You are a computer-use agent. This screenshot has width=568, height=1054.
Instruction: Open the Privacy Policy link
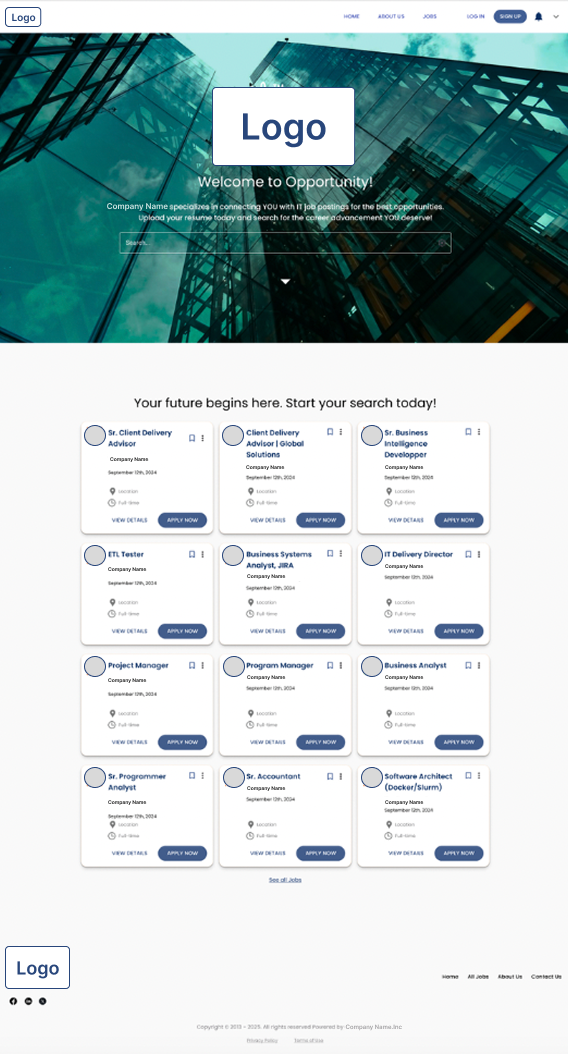[262, 1041]
